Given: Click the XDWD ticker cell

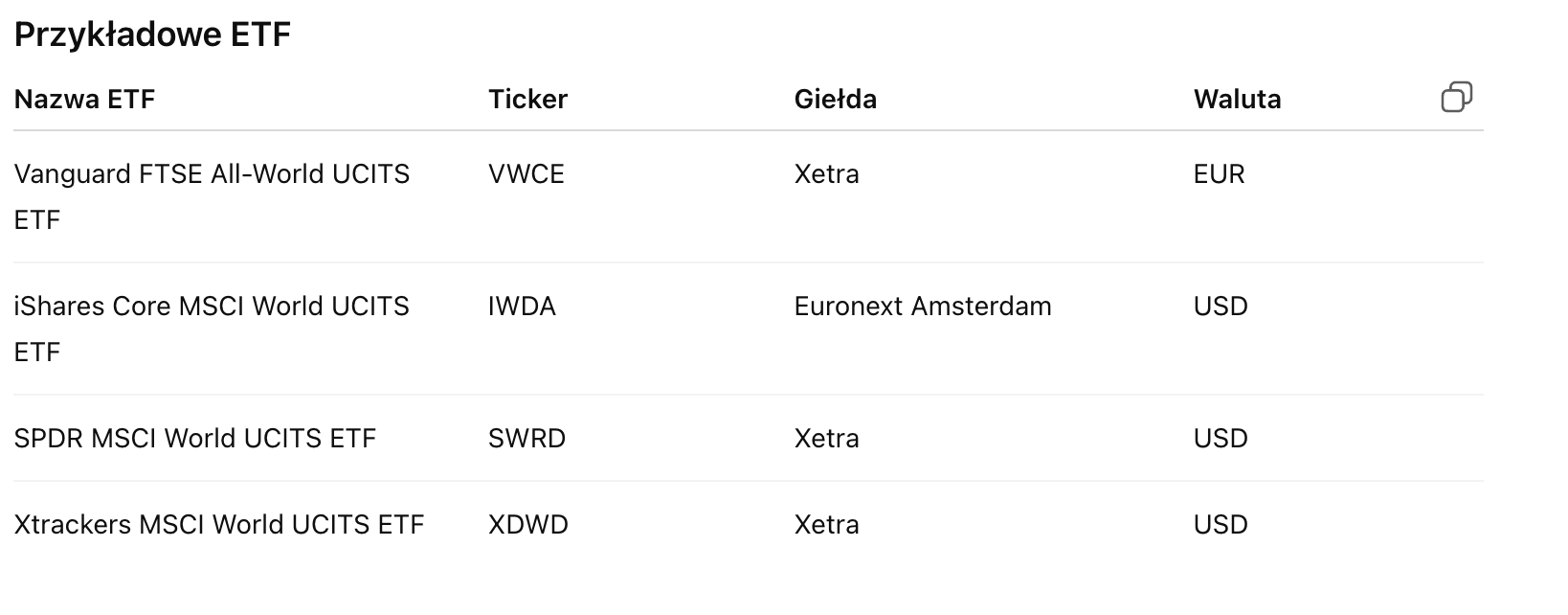Looking at the screenshot, I should pos(527,525).
